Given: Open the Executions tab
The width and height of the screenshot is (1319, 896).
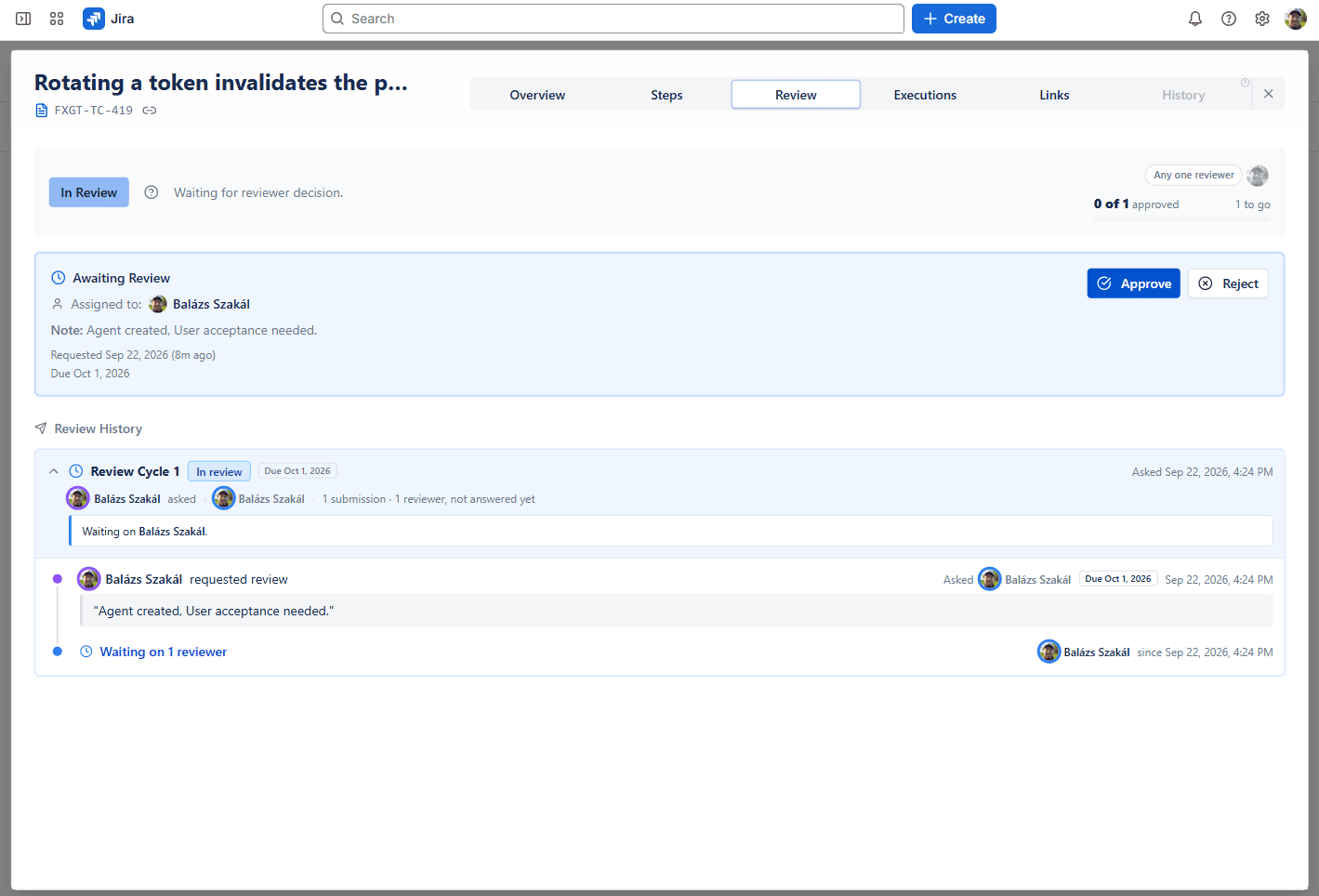Looking at the screenshot, I should pyautogui.click(x=925, y=95).
